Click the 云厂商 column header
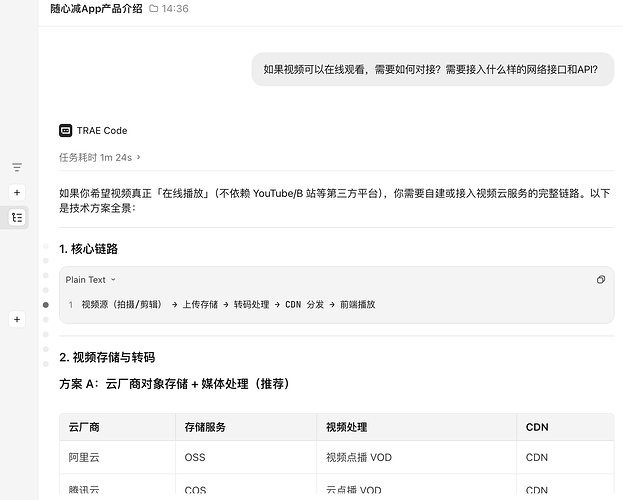 (x=117, y=427)
